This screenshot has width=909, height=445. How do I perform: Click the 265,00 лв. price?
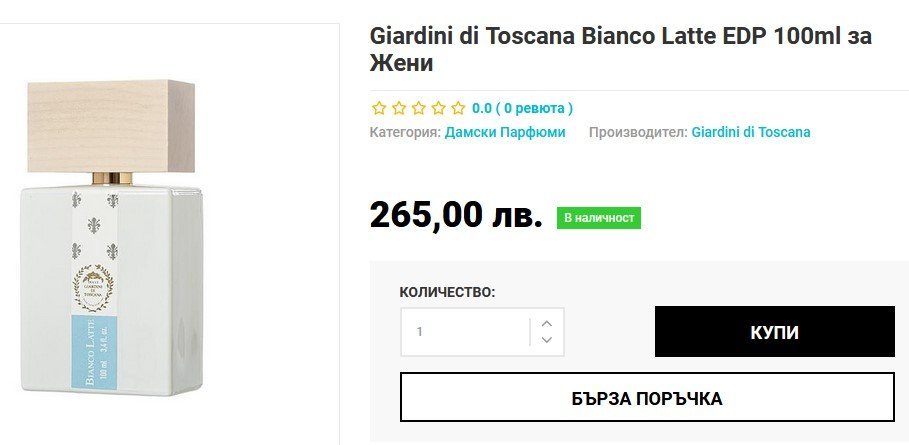coord(456,215)
